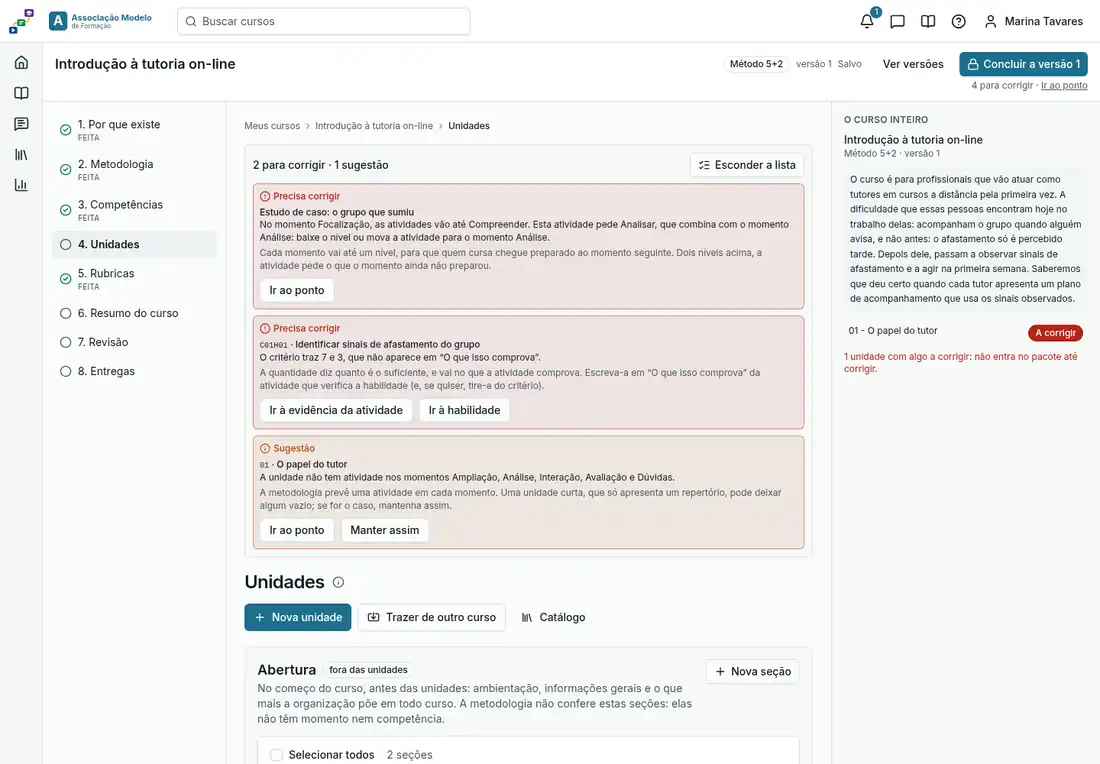1100x764 pixels.
Task: Add section with Nova seção button
Action: 753,671
